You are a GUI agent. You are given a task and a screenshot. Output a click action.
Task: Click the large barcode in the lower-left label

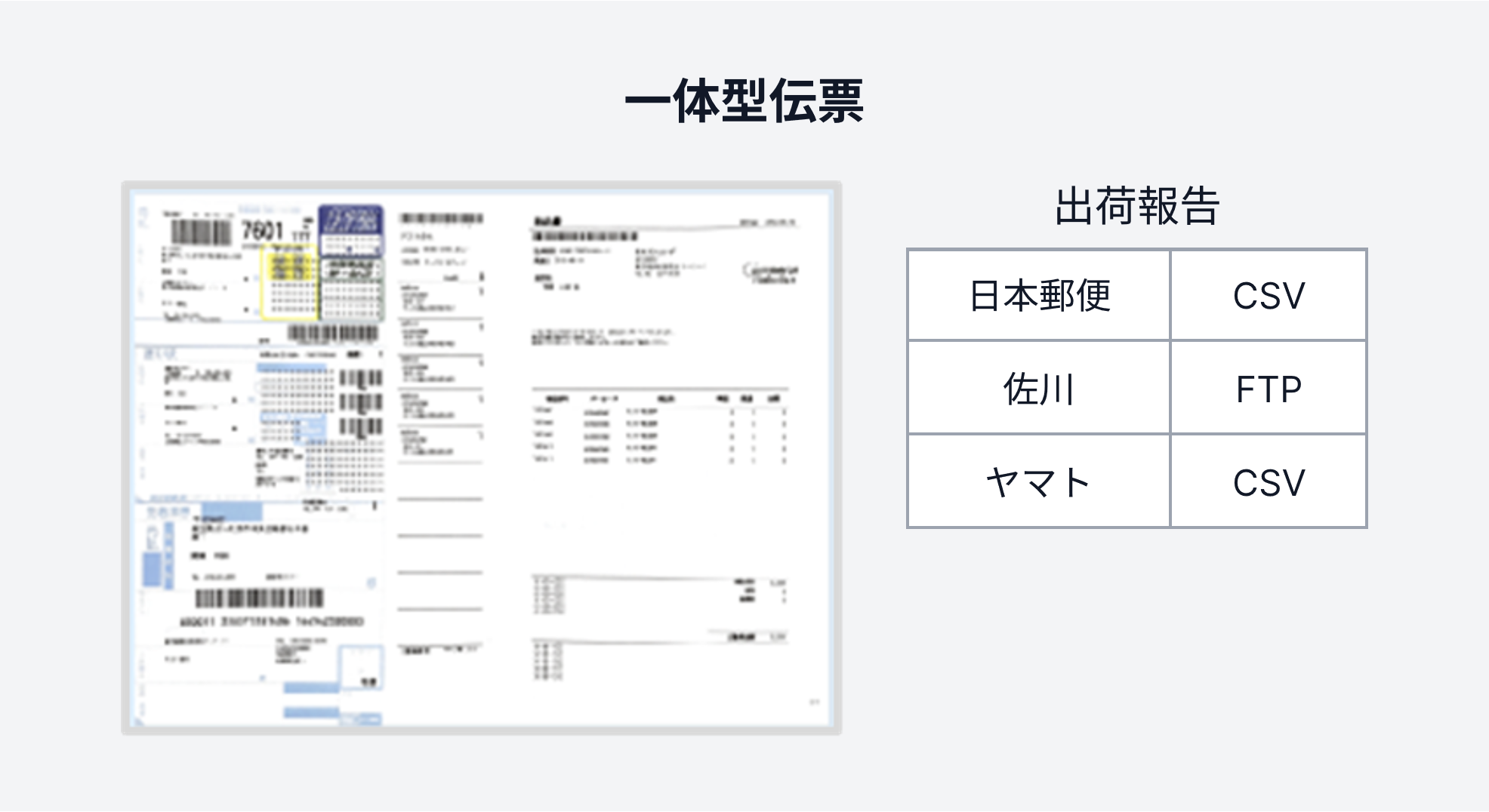point(259,598)
